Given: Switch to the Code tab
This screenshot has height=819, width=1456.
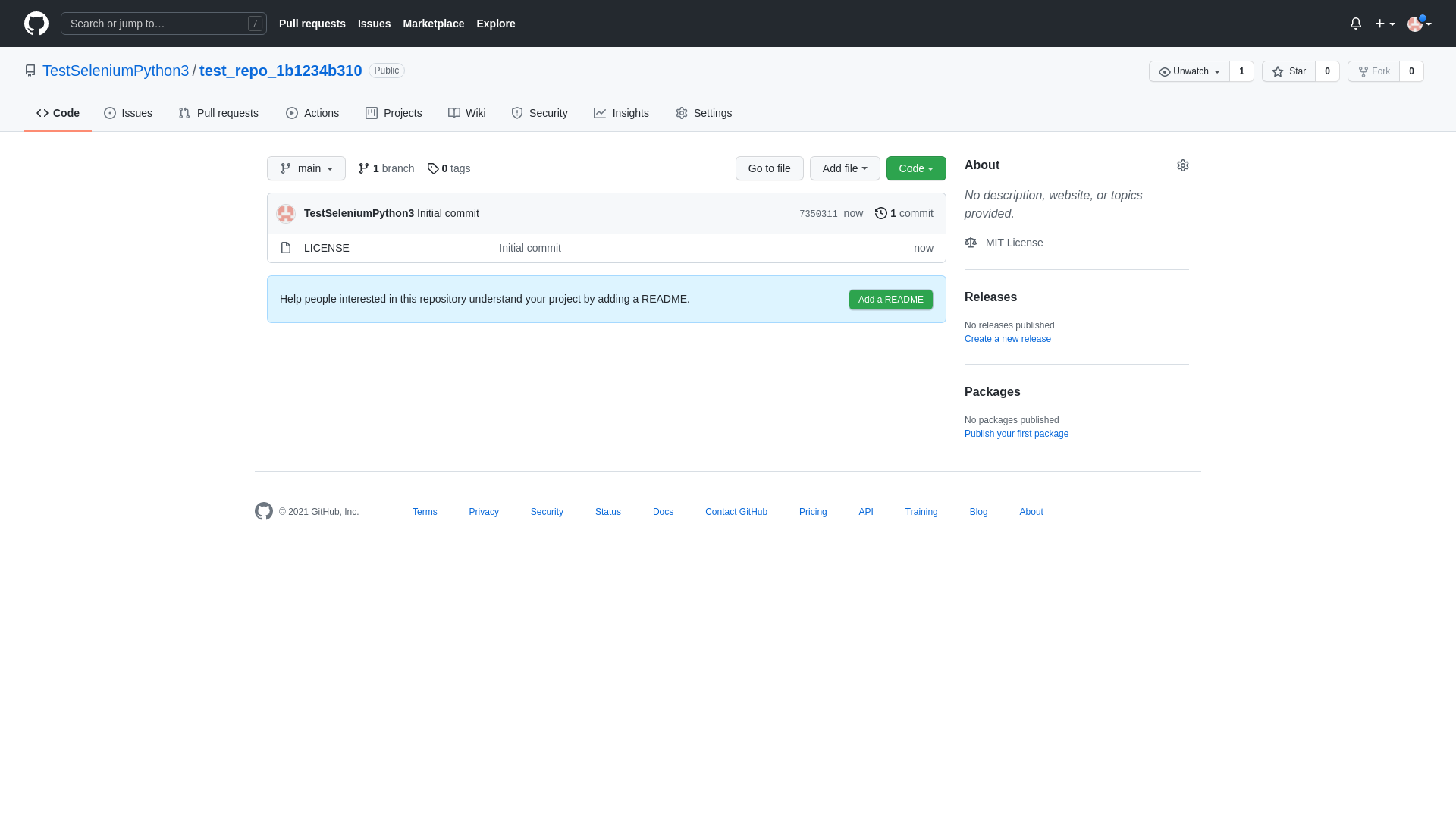Looking at the screenshot, I should [58, 113].
